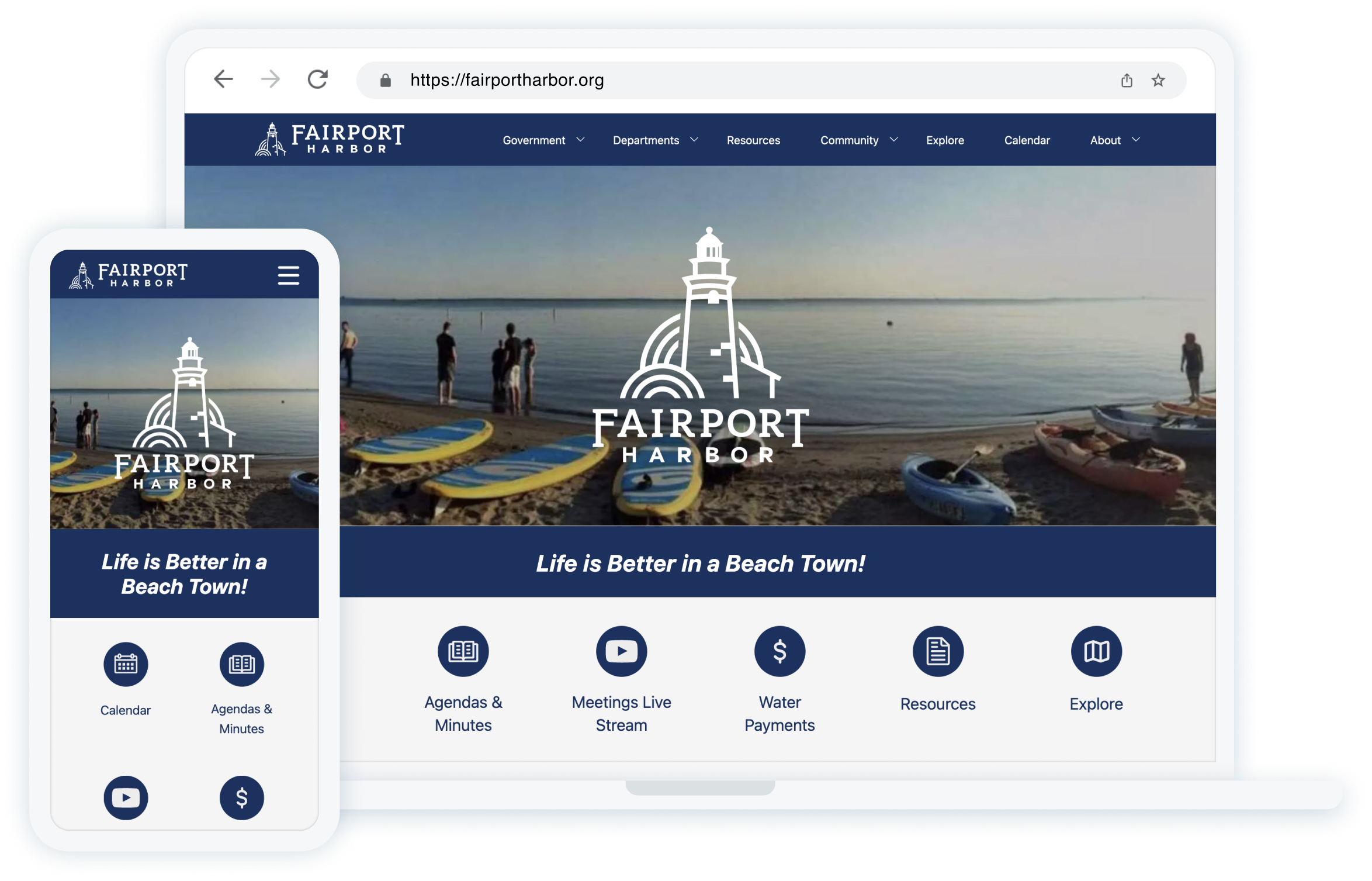This screenshot has height=881, width=1372.
Task: Click the desktop Explore map icon
Action: [1097, 651]
